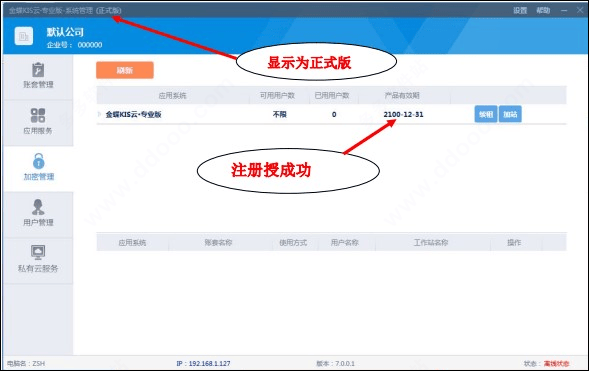Viewport: 589px width, 371px height.
Task: Click the 不限 available users value
Action: (279, 115)
